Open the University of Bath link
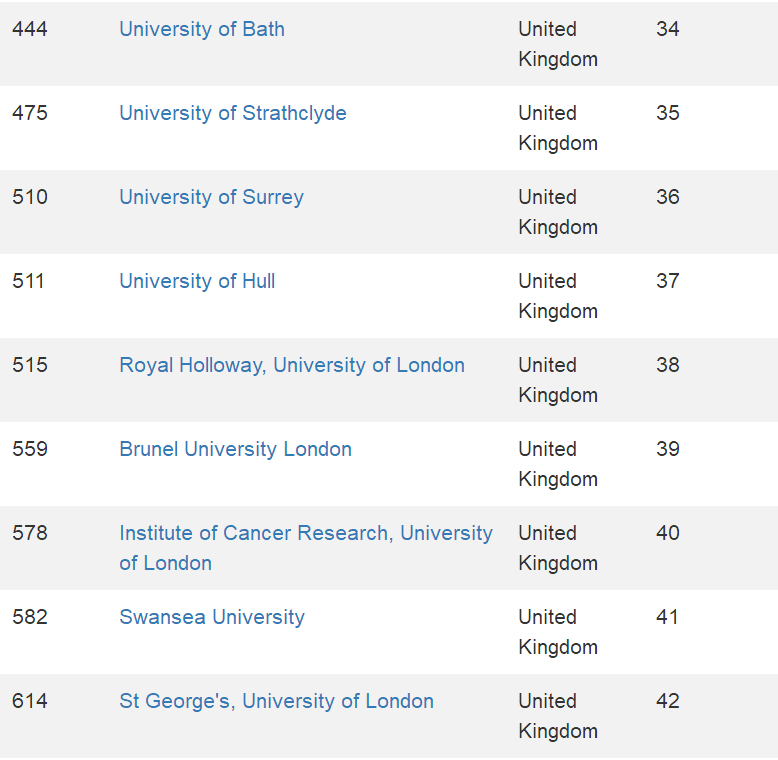This screenshot has height=760, width=778. click(x=202, y=29)
